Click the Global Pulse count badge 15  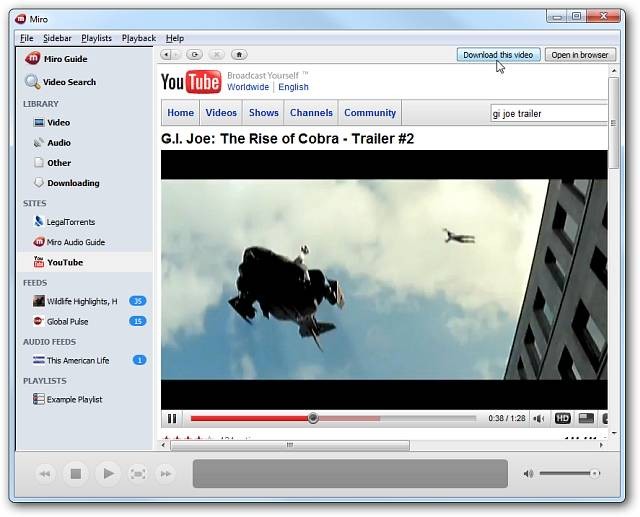click(x=138, y=321)
